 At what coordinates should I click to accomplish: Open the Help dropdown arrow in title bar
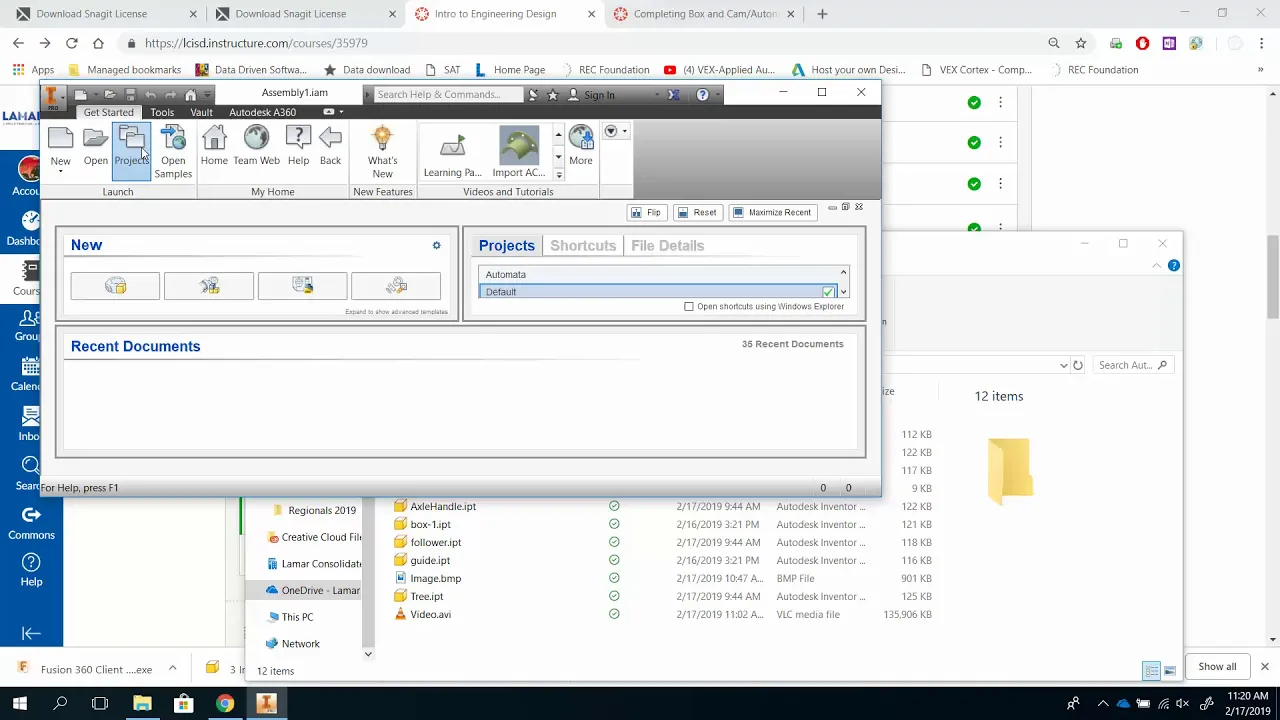click(720, 95)
